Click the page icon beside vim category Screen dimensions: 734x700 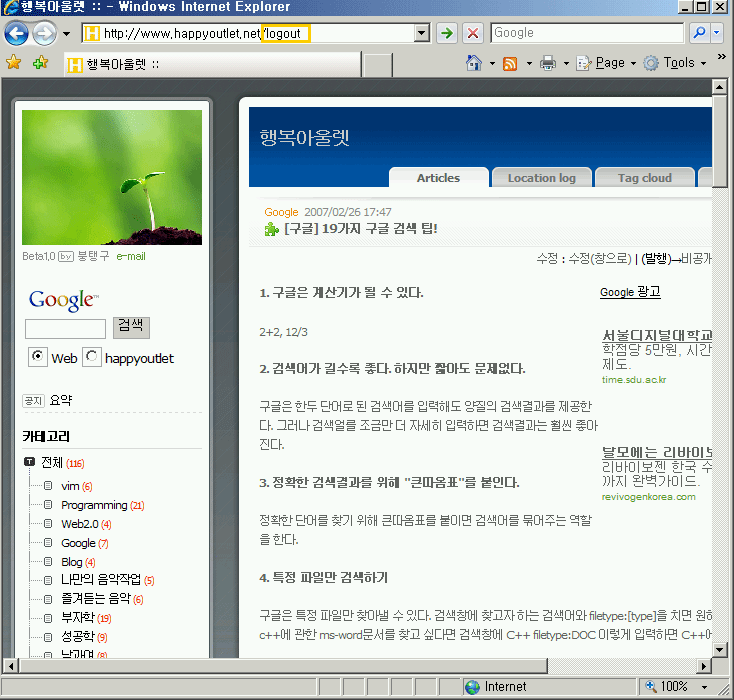point(48,486)
